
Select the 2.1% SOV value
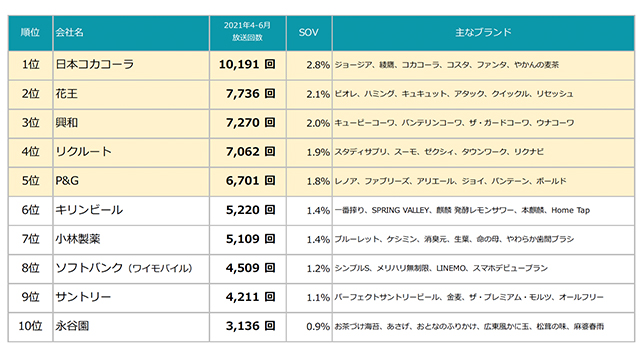point(318,94)
